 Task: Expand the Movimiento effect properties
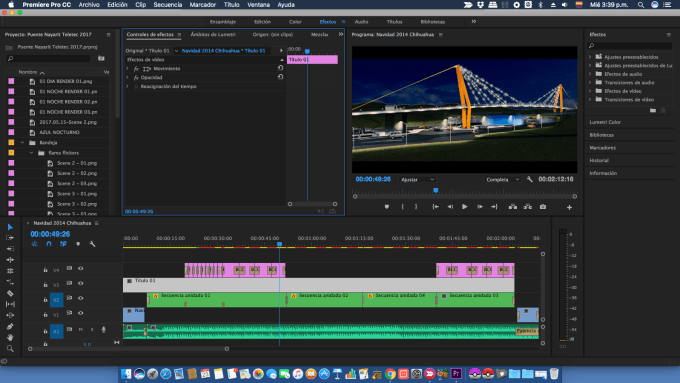click(128, 69)
